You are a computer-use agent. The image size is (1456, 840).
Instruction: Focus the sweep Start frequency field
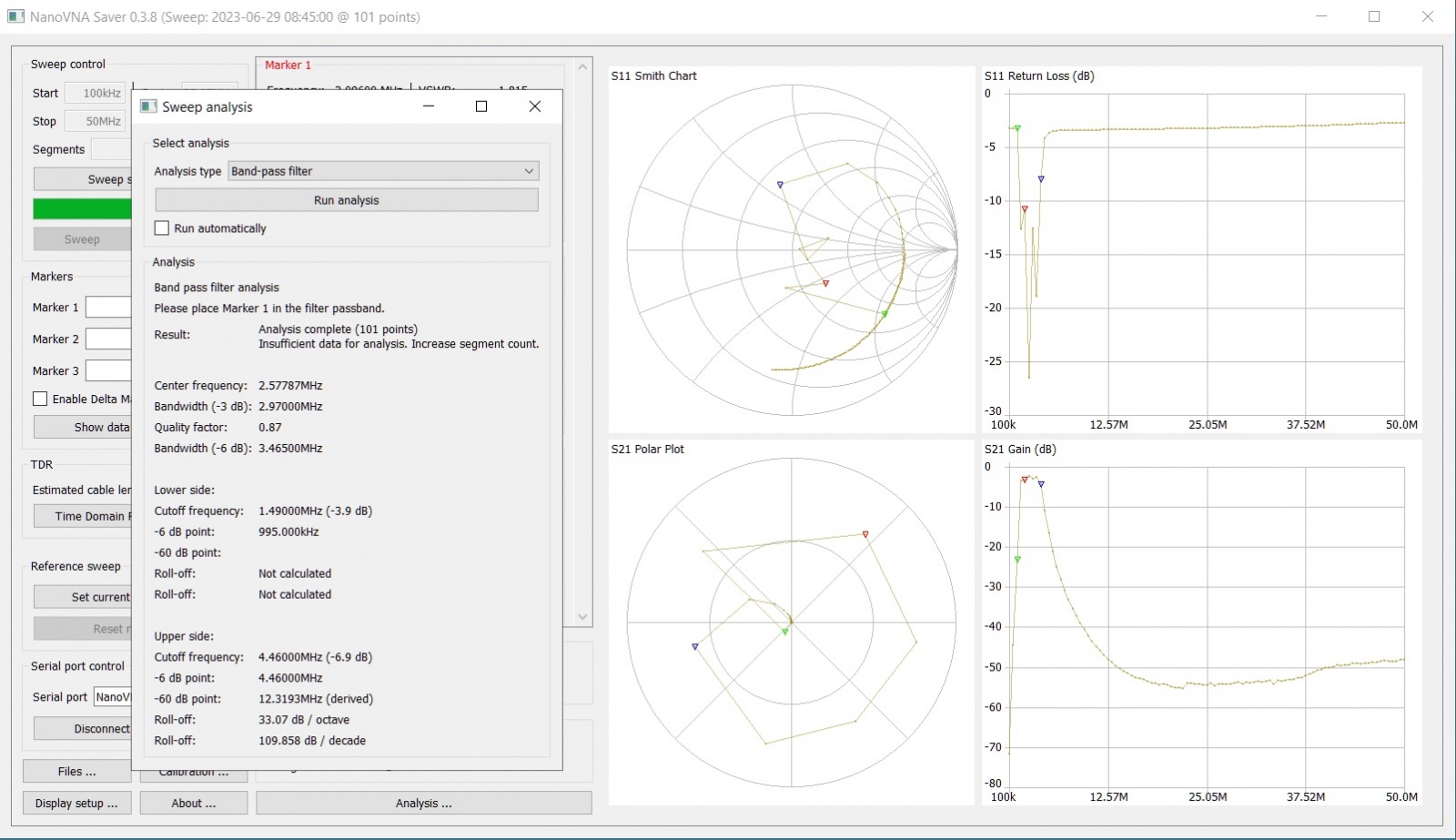tap(96, 93)
